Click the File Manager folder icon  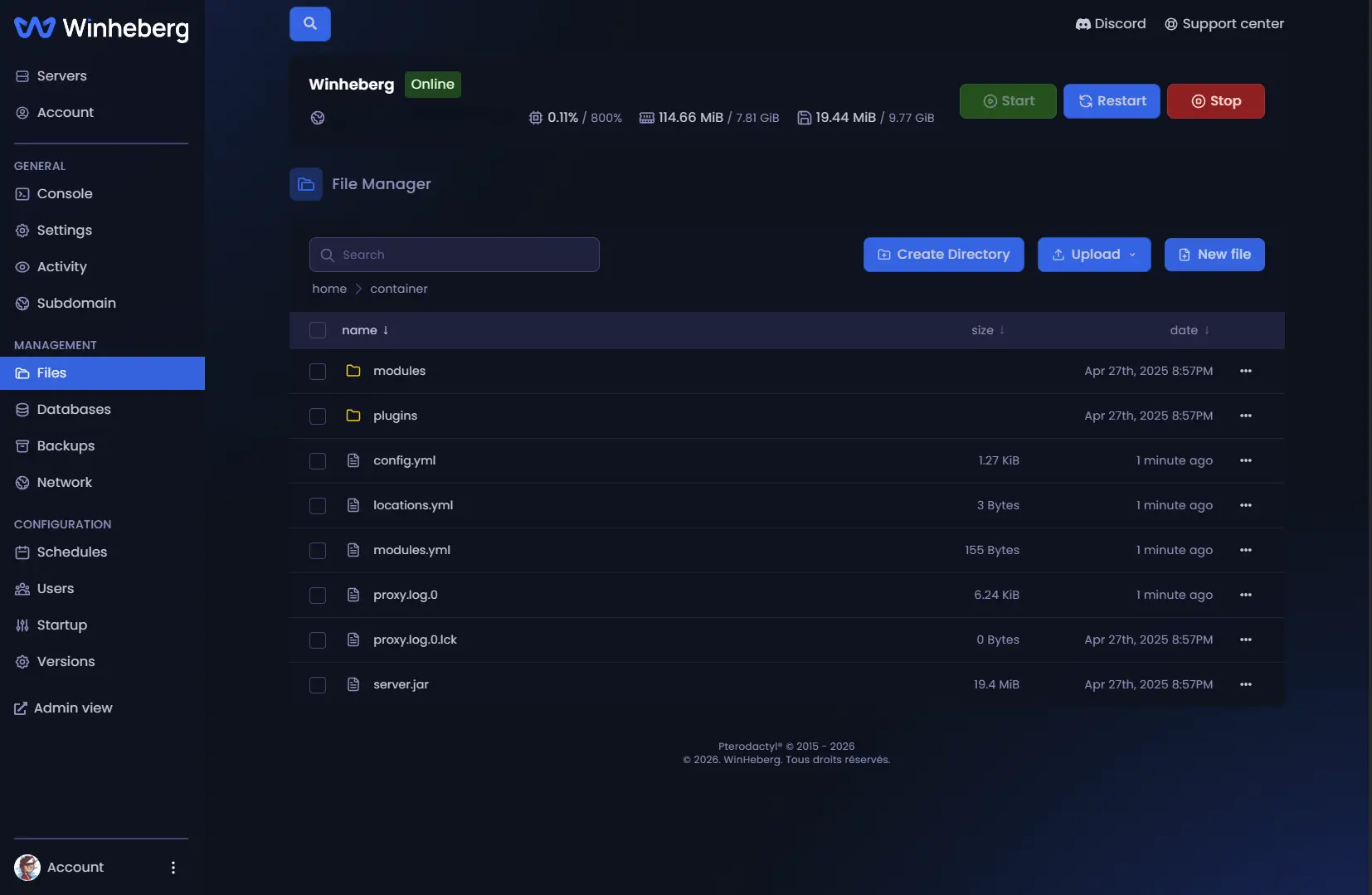(306, 184)
